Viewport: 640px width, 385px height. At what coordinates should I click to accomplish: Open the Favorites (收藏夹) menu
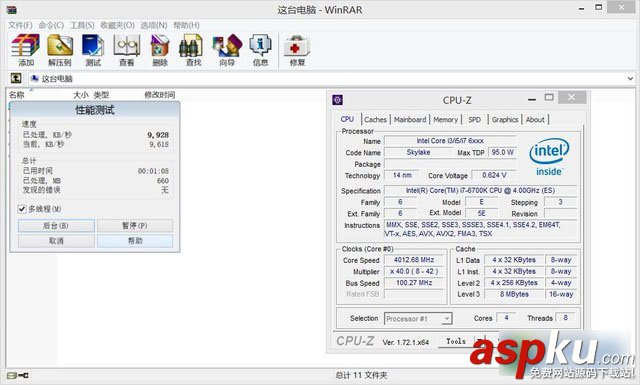[118, 25]
